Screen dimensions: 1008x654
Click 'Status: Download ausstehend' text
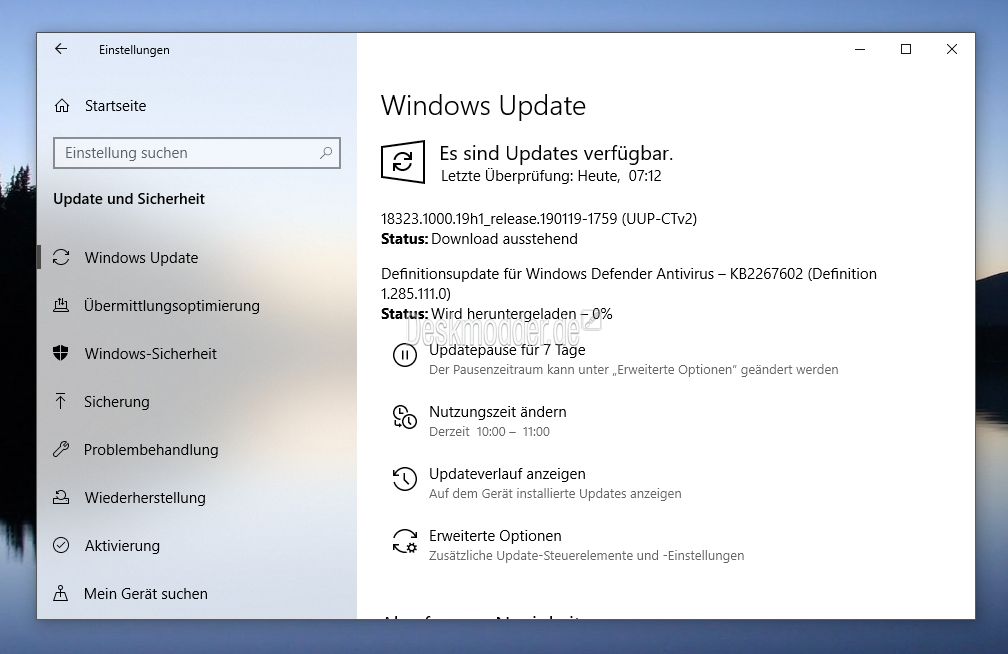[479, 239]
